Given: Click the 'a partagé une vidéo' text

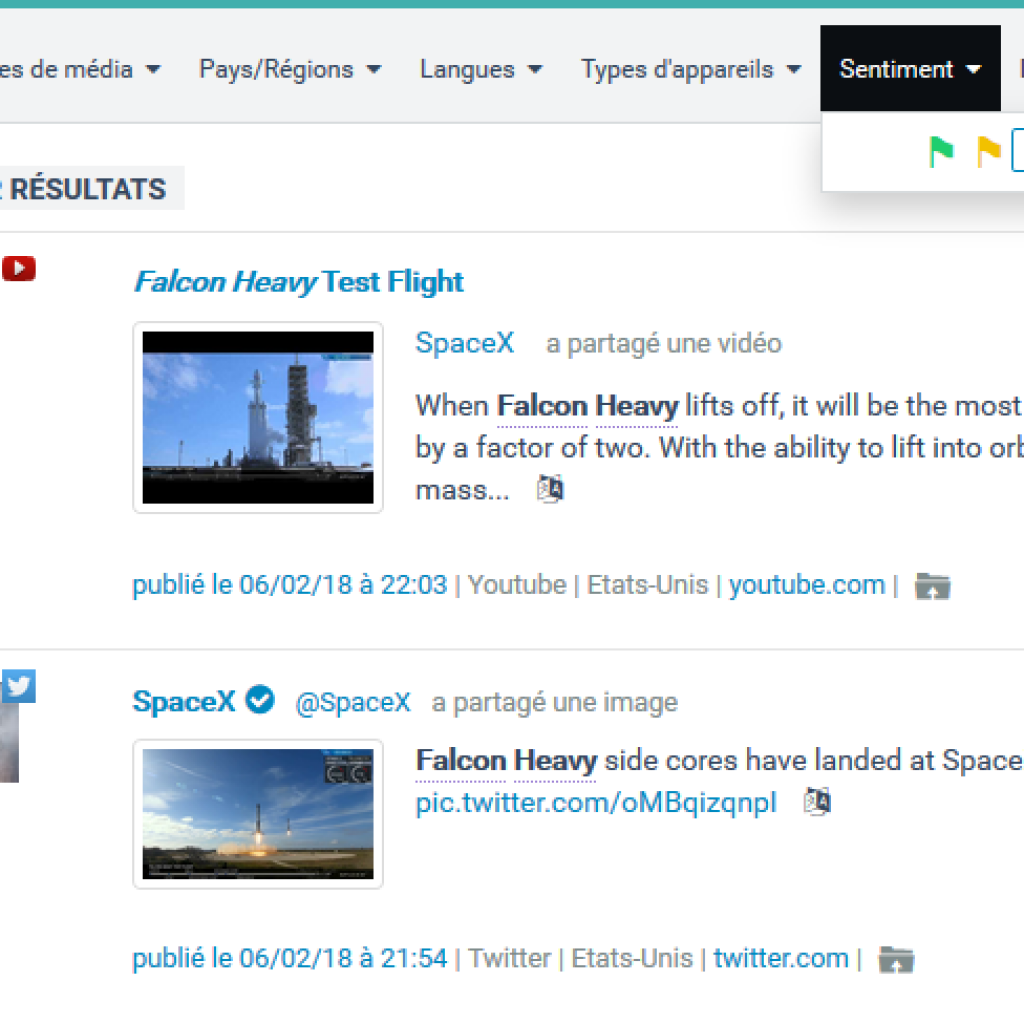Looking at the screenshot, I should point(664,344).
